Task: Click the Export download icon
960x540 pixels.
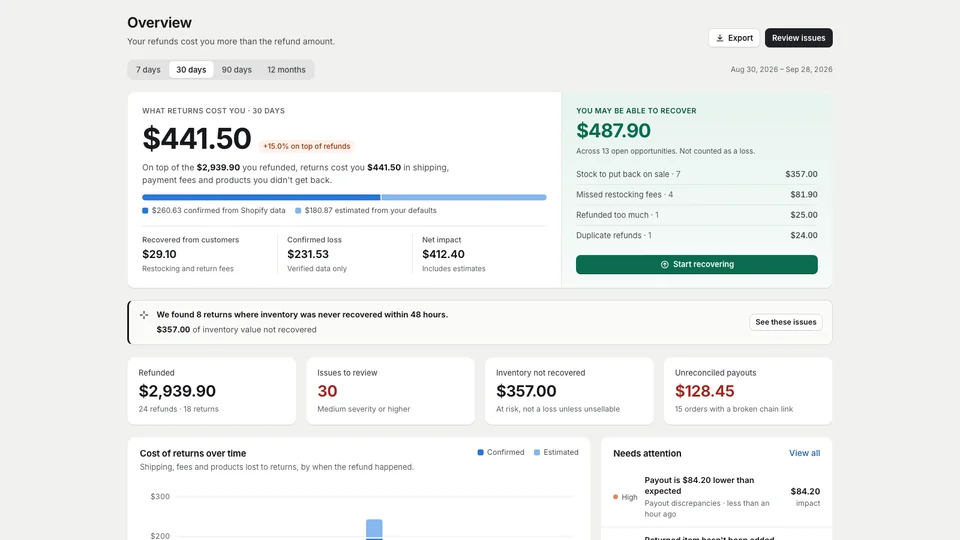Action: (720, 38)
